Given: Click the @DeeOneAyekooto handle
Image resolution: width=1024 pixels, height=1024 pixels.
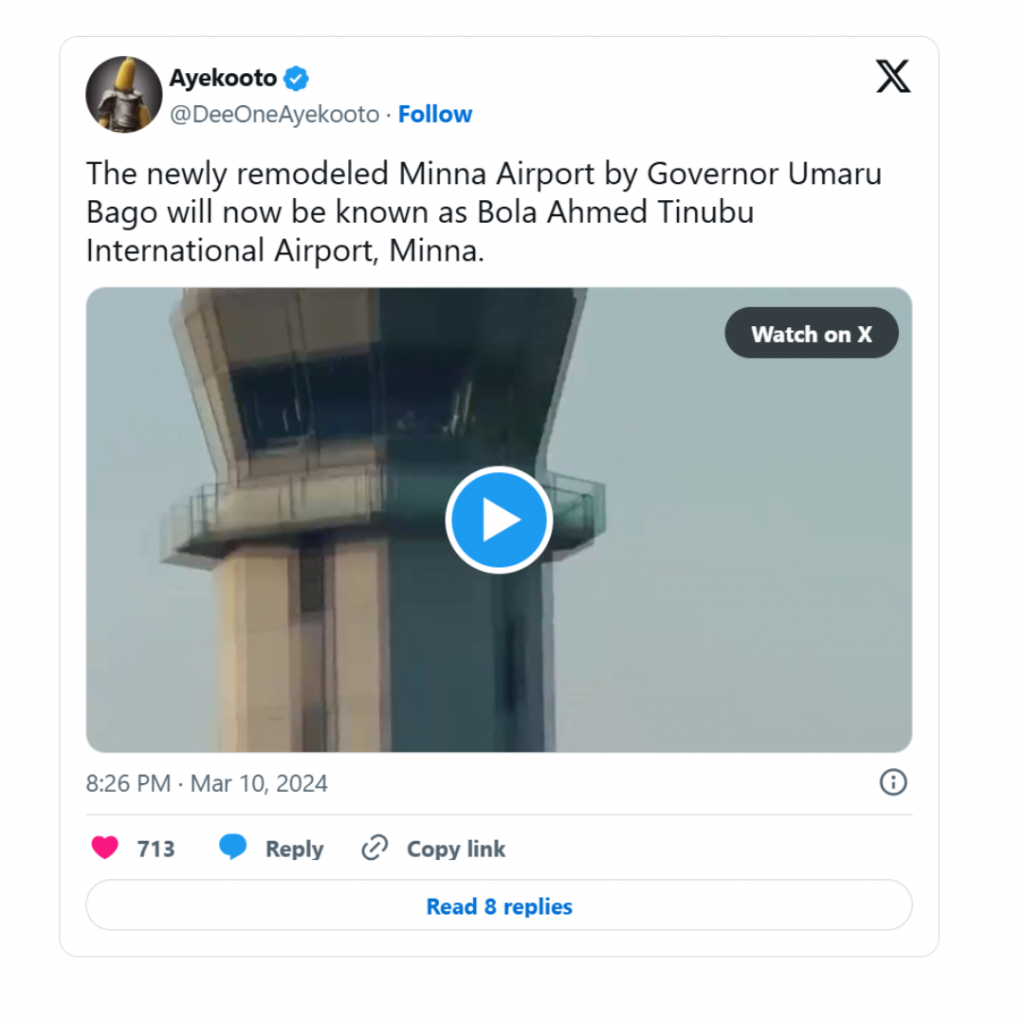Looking at the screenshot, I should point(274,115).
